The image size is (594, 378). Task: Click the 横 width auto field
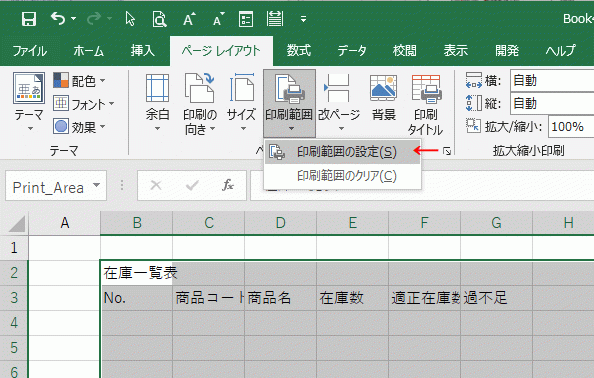tap(552, 80)
